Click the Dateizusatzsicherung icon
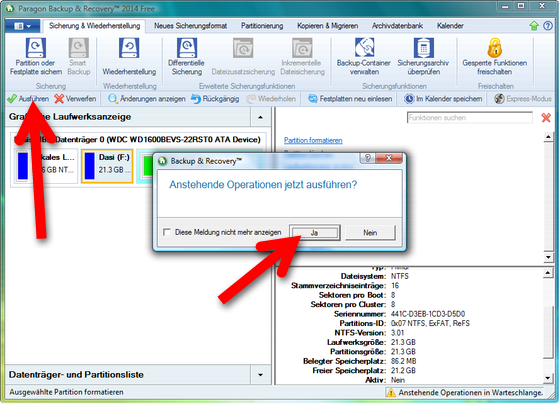 [x=243, y=48]
